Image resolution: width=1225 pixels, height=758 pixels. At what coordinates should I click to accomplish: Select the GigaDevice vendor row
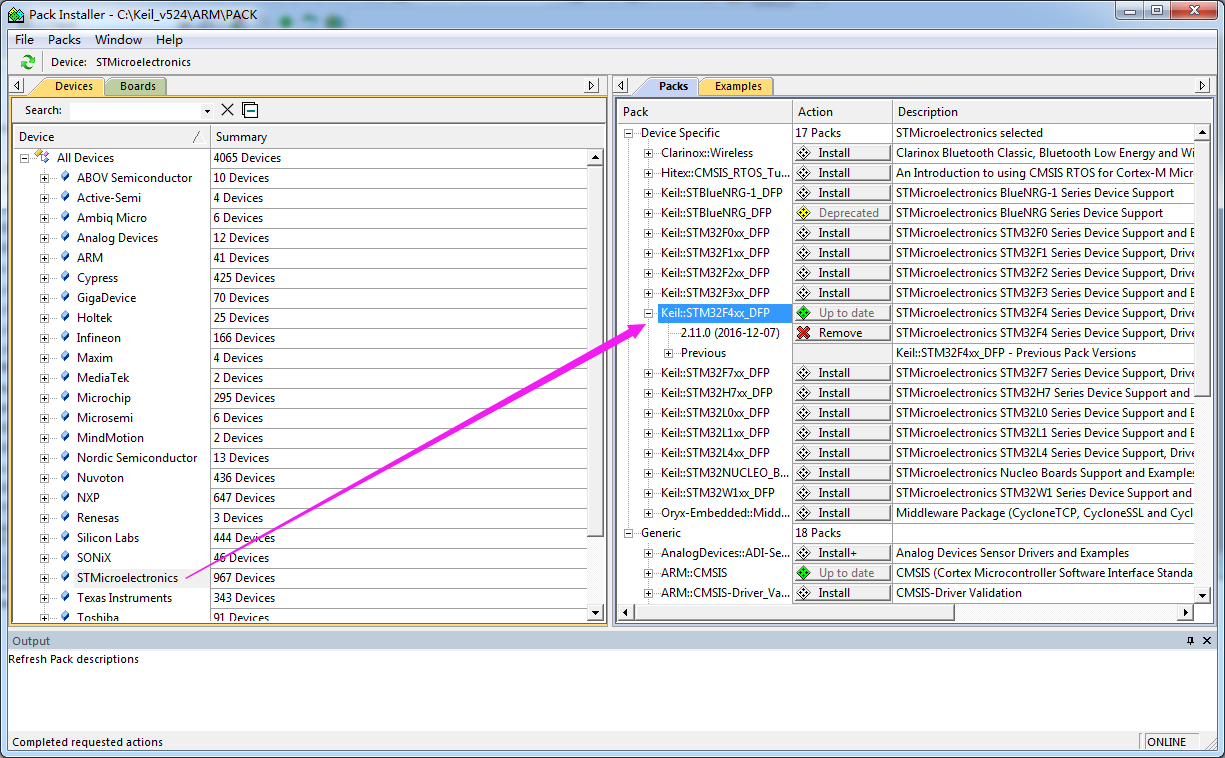tap(106, 298)
